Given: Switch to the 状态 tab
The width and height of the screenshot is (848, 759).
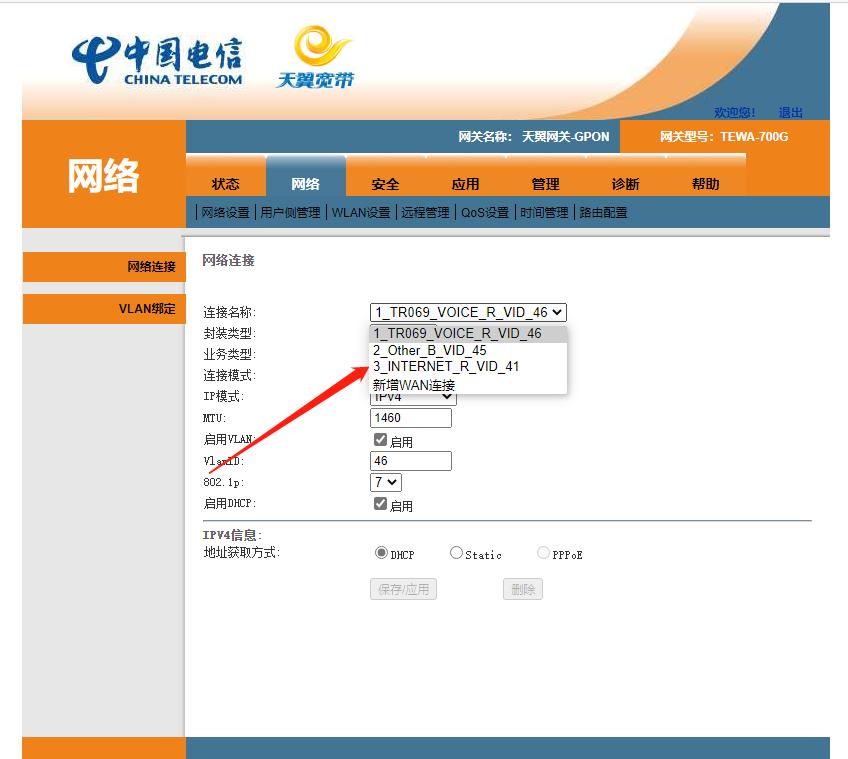Looking at the screenshot, I should (225, 183).
